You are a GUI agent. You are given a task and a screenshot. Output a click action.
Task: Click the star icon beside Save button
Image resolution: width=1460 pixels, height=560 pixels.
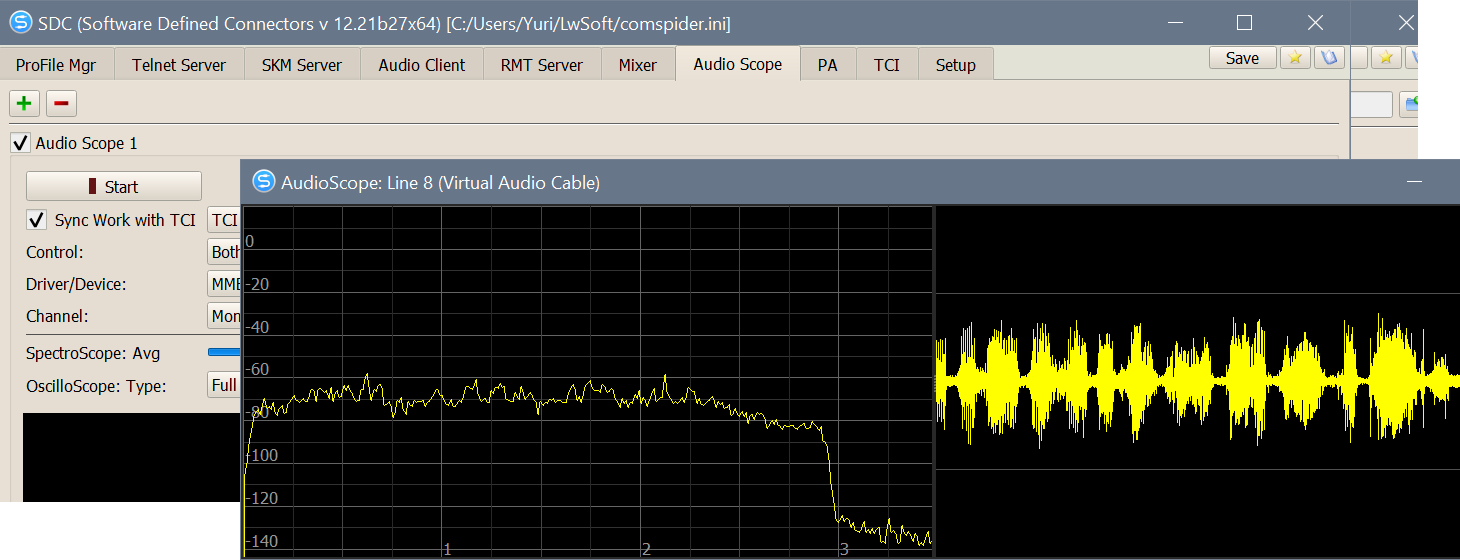click(x=1295, y=58)
